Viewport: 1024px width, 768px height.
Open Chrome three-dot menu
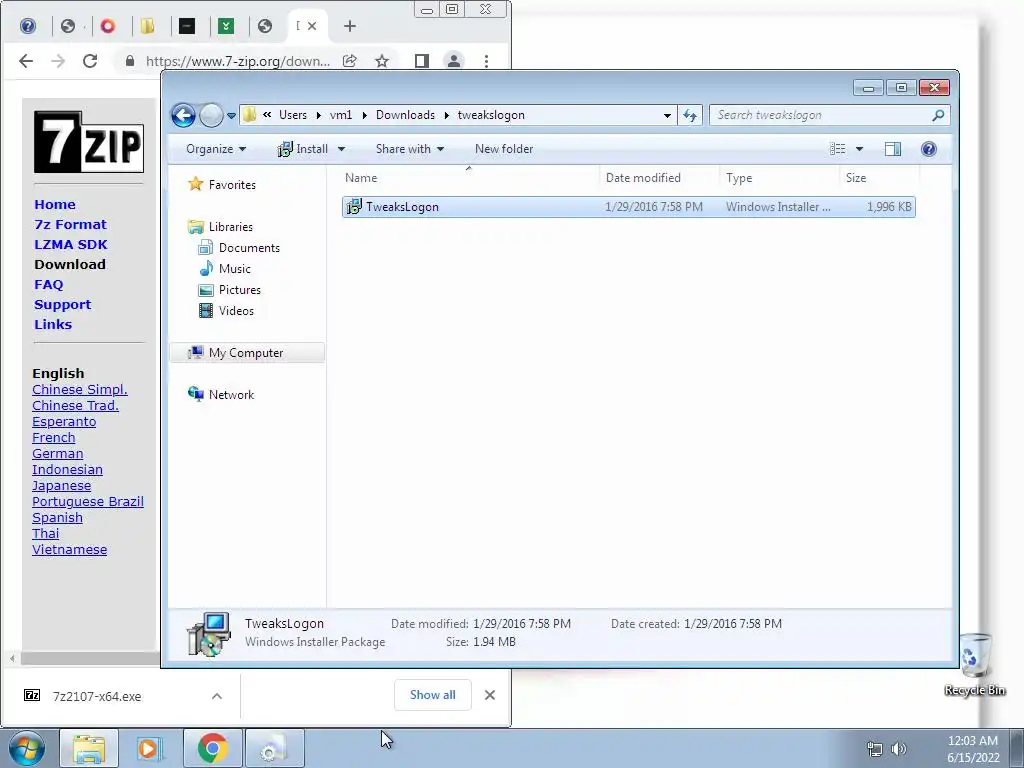pos(486,61)
